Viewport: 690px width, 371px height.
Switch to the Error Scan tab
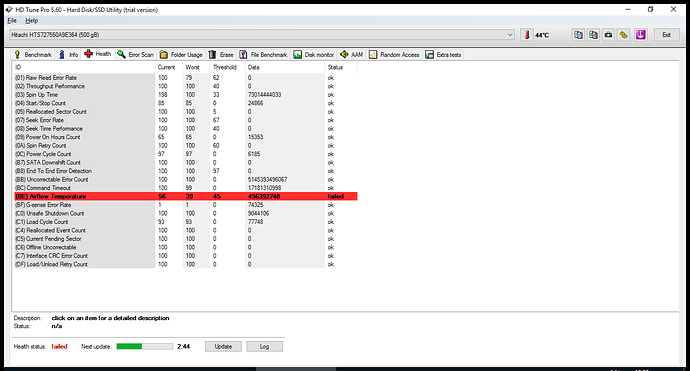[x=136, y=55]
